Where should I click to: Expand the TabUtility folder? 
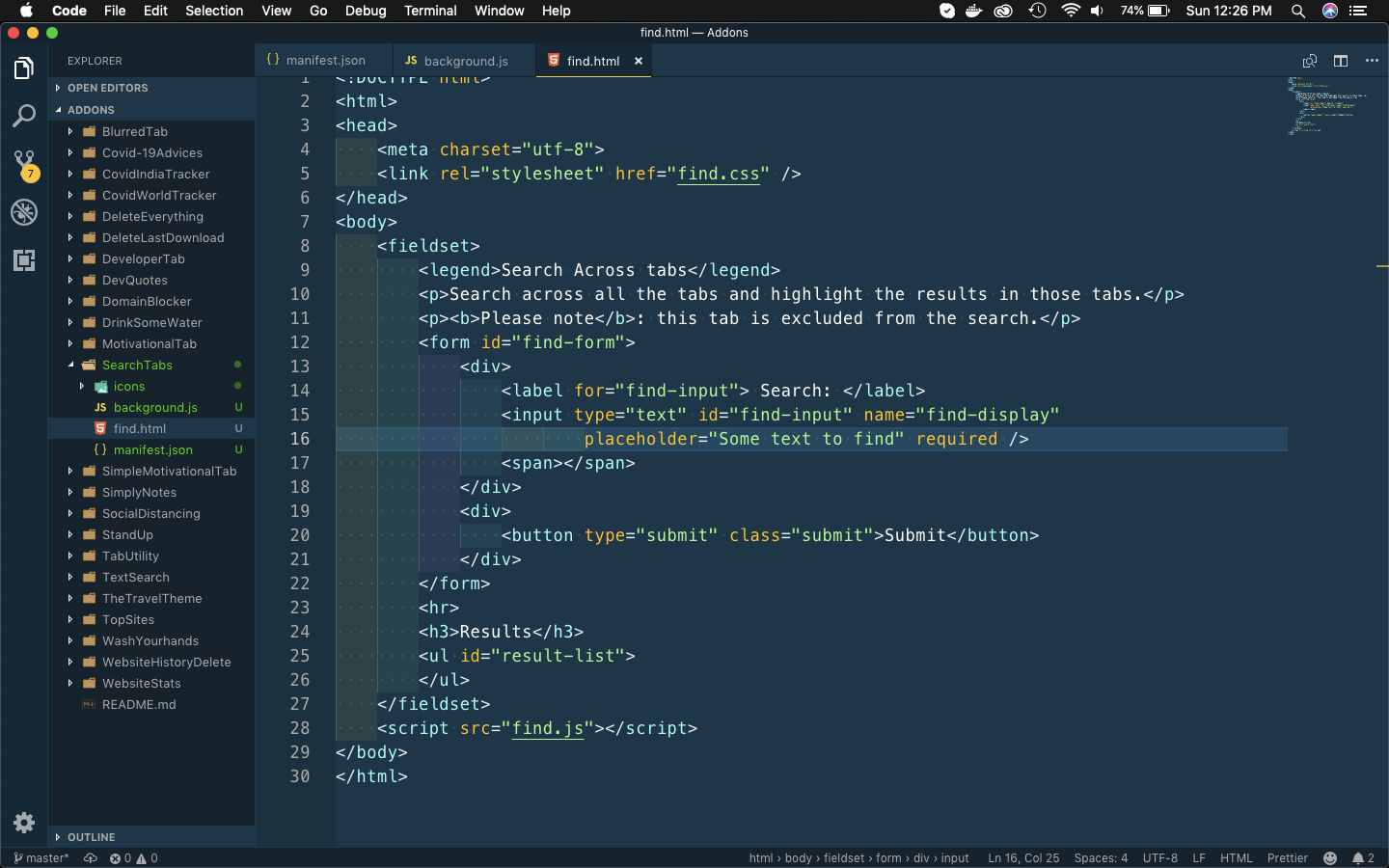pyautogui.click(x=151, y=556)
